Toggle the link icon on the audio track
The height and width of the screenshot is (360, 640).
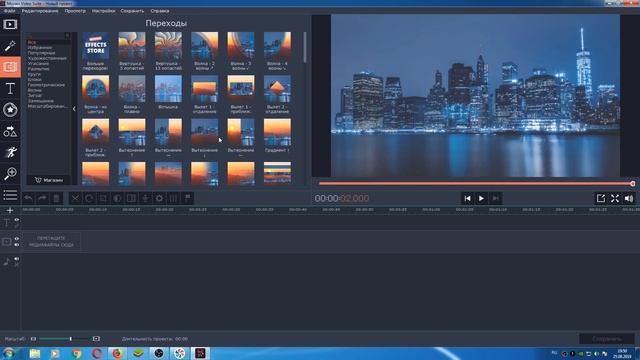(x=17, y=264)
